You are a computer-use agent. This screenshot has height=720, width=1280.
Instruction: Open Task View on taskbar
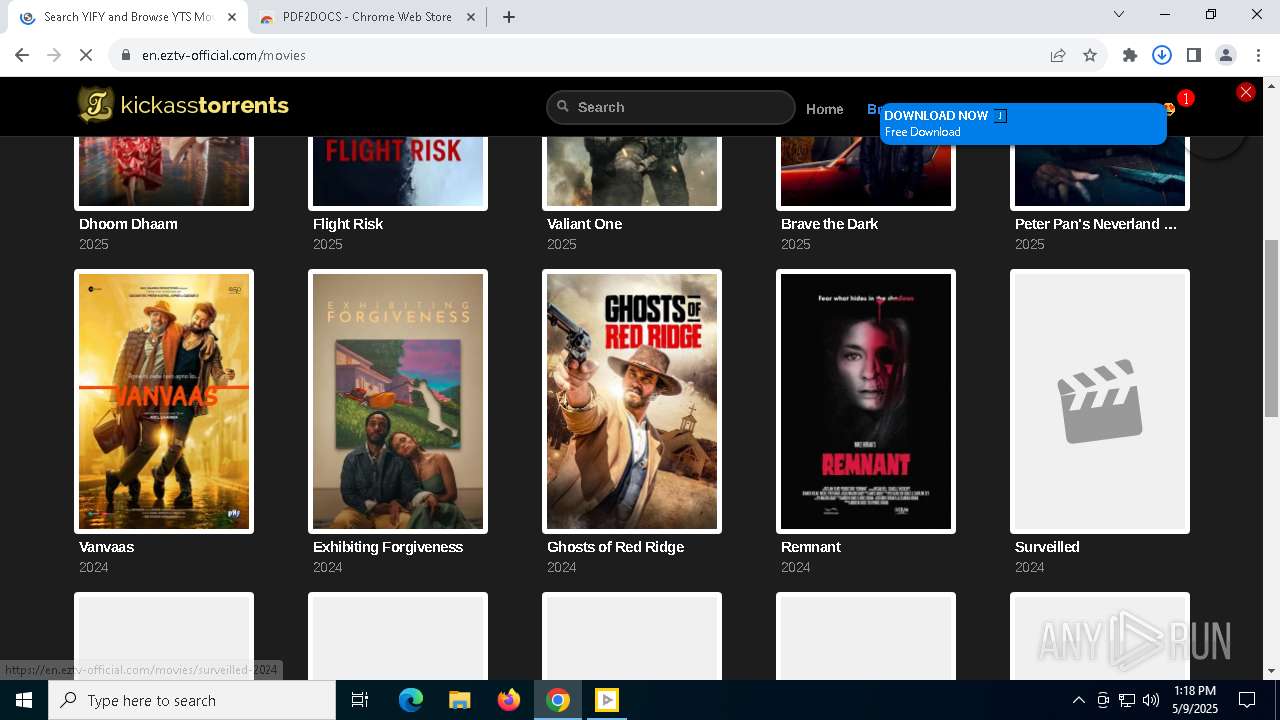click(360, 700)
